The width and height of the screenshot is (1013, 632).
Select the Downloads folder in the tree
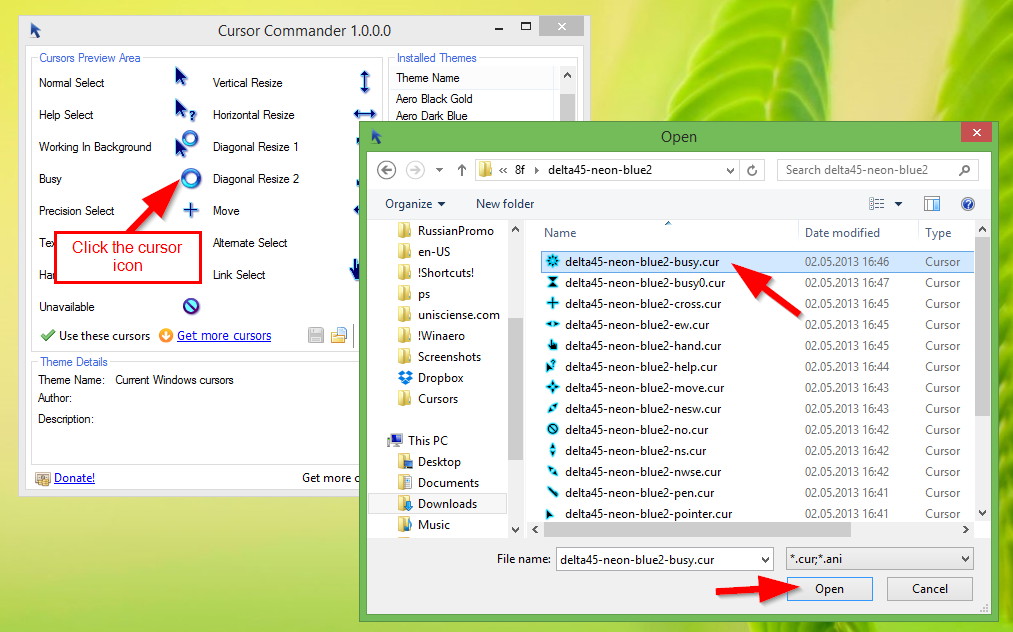(x=447, y=503)
